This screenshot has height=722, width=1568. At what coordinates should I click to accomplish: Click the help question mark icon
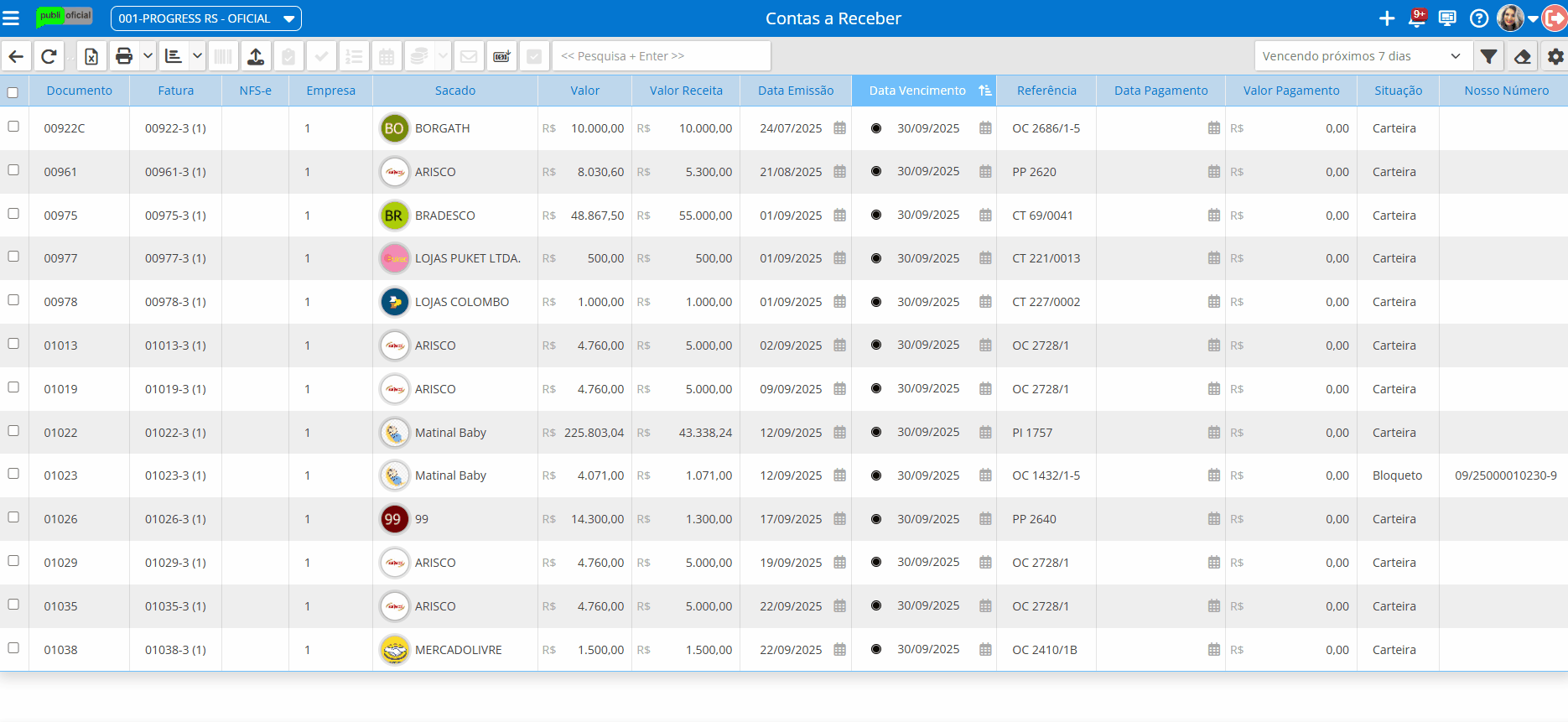pos(1479,18)
